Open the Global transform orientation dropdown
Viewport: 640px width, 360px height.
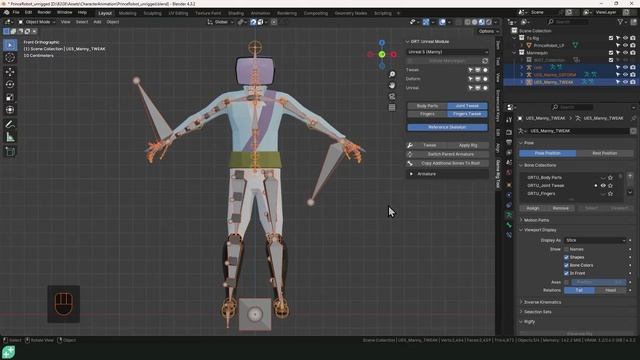point(220,22)
